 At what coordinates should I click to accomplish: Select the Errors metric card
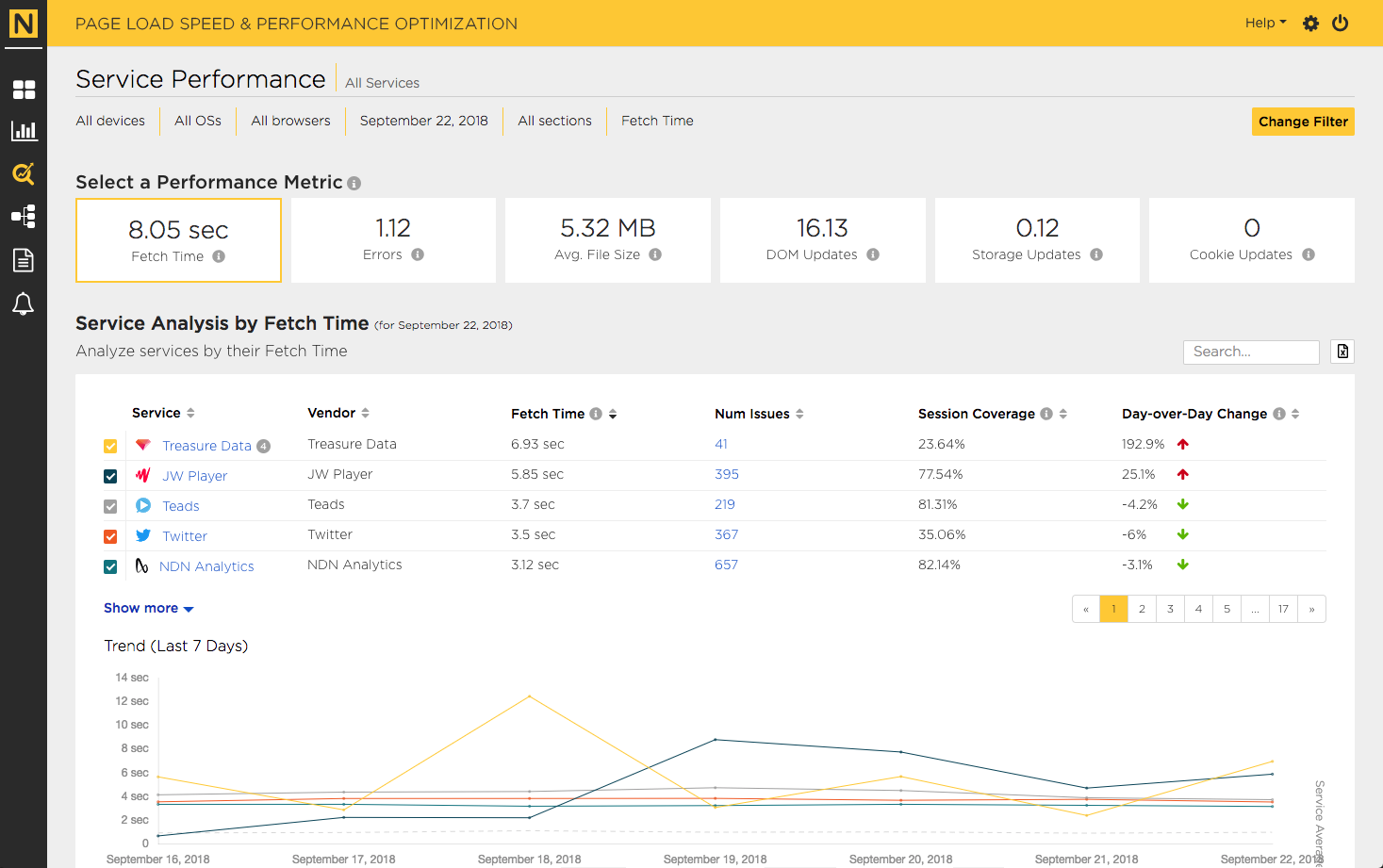393,240
